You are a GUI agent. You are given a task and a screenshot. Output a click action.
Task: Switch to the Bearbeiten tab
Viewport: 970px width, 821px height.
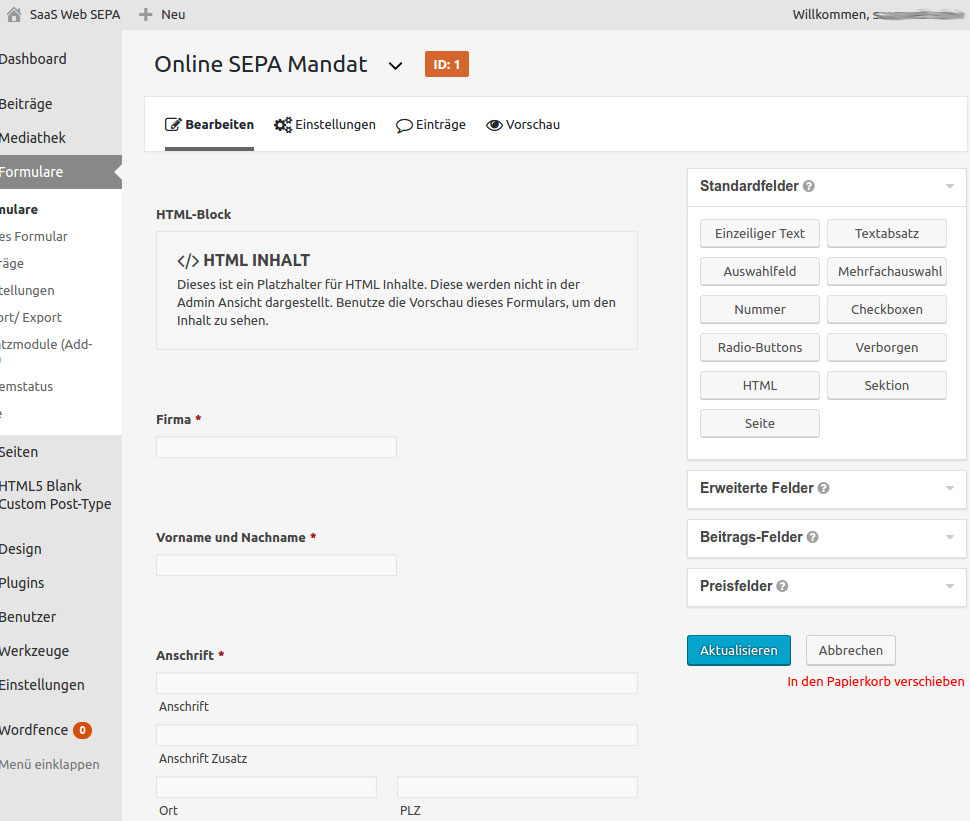click(209, 124)
